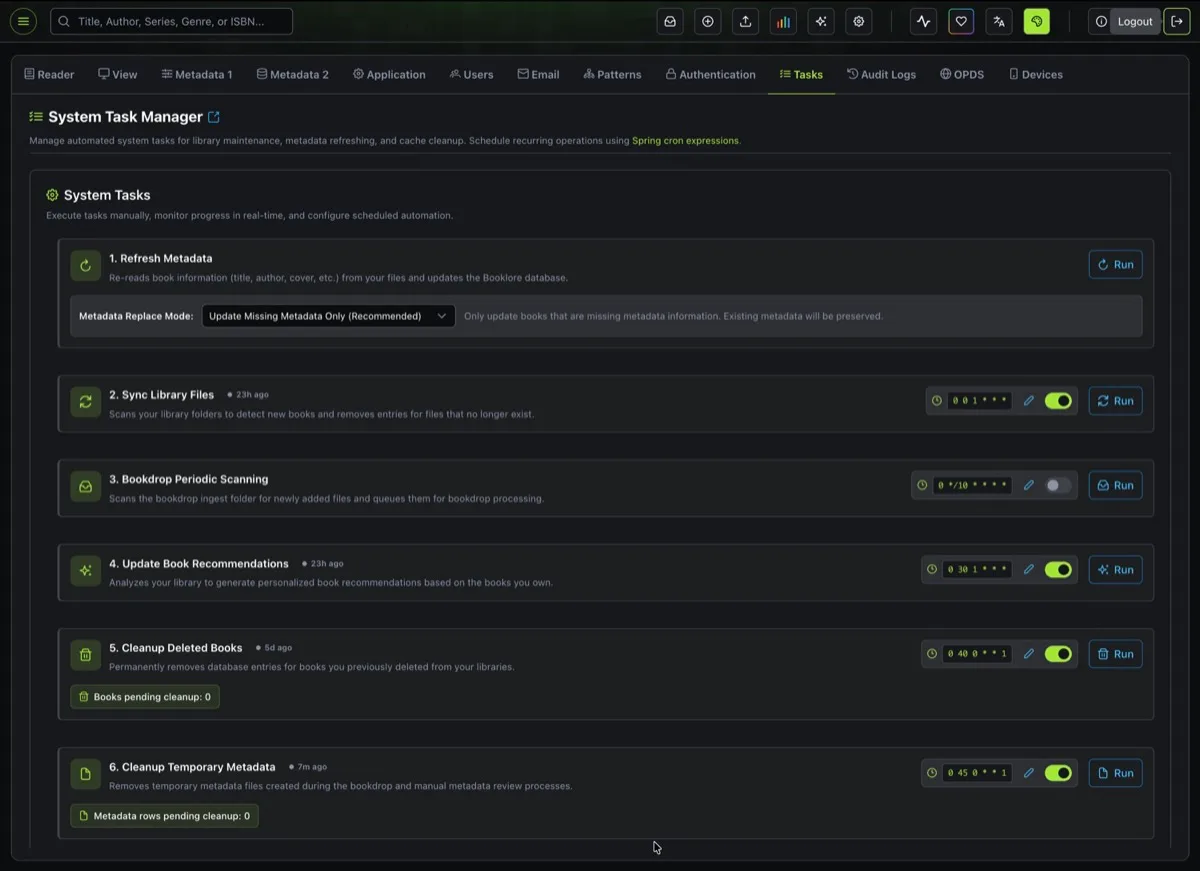Enable the Bookdrop Periodic Scanning schedule toggle
1200x871 pixels.
[1058, 485]
